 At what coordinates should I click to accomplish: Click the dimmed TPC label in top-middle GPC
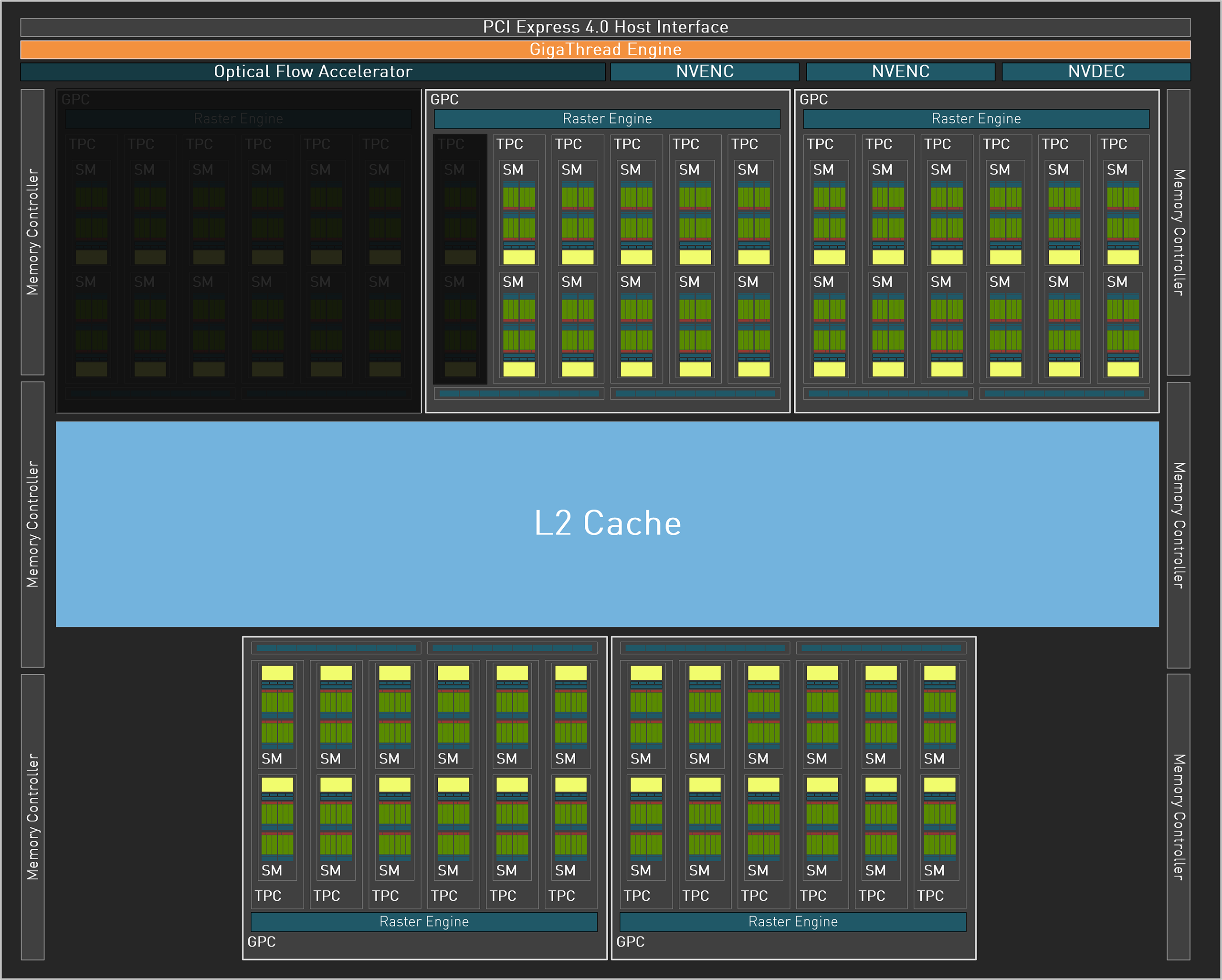[x=451, y=145]
